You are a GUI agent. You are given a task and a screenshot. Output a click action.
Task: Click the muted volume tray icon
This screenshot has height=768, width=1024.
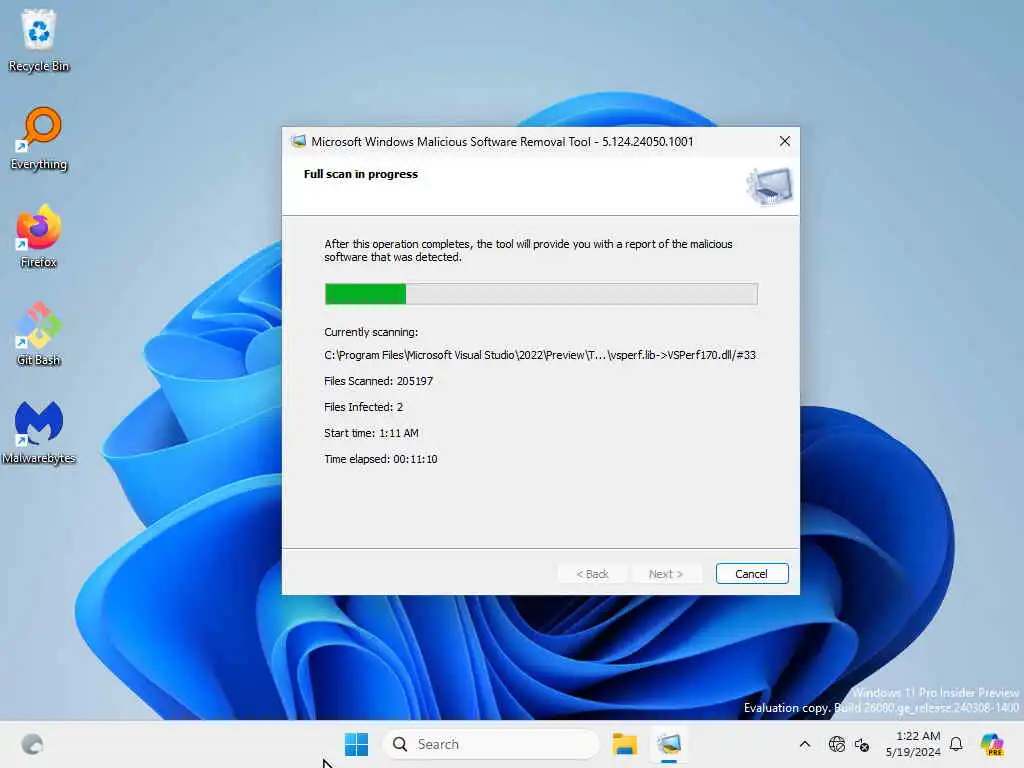point(862,744)
